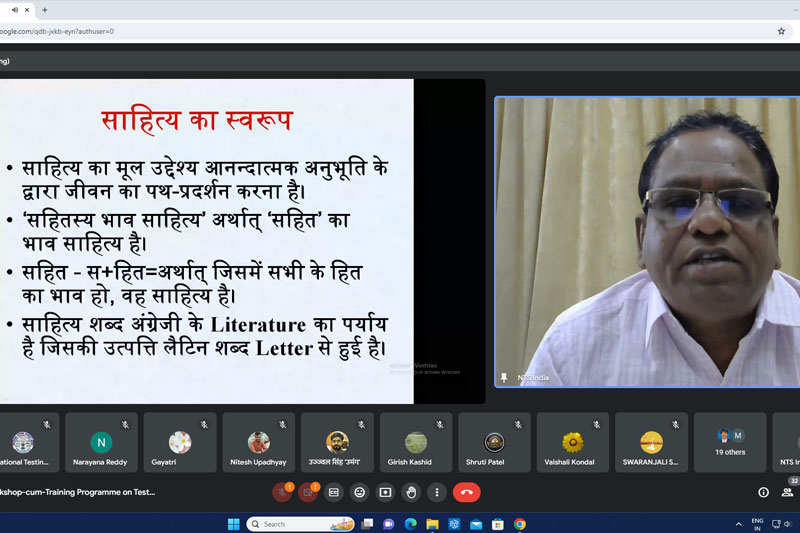Open the Windows Start menu
The width and height of the screenshot is (800, 533).
234,524
